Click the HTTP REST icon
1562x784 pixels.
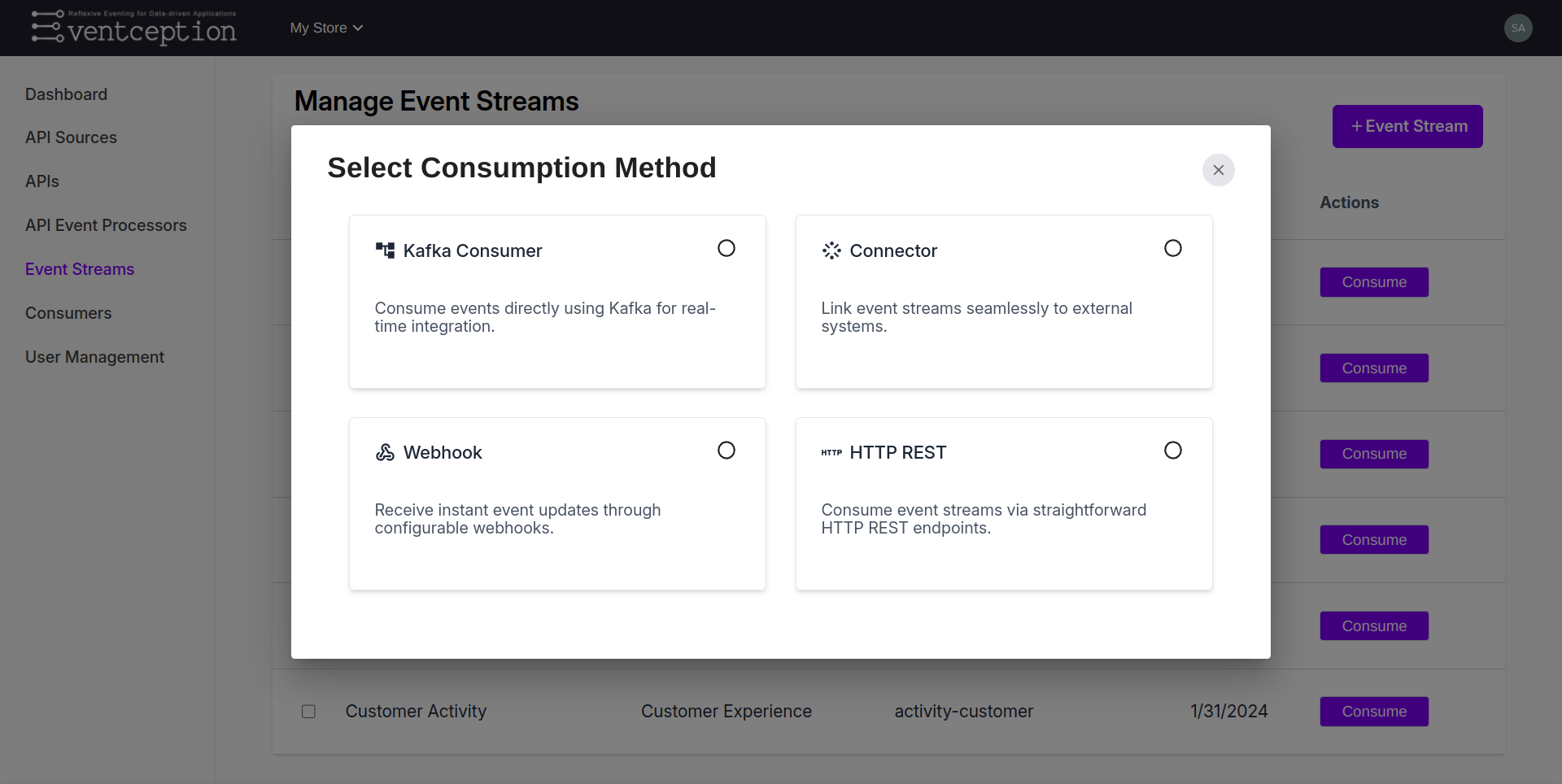click(x=831, y=452)
